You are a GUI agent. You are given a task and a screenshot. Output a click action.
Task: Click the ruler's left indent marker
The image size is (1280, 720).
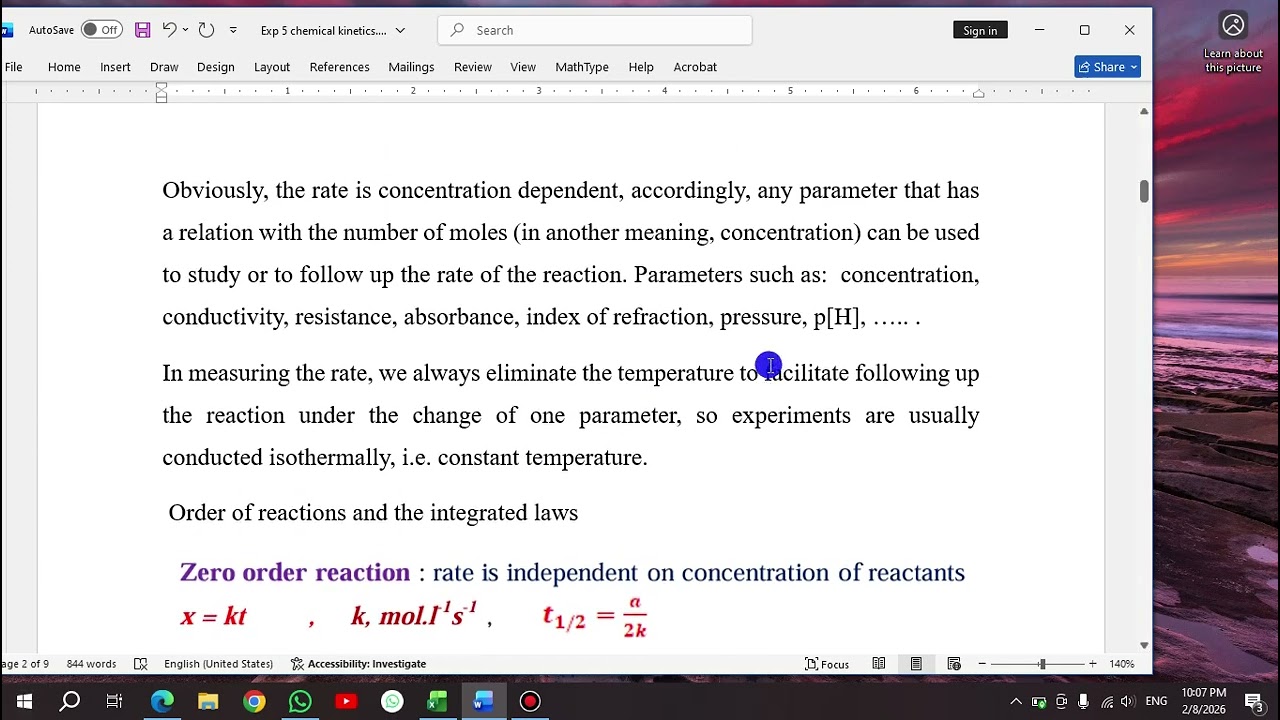(161, 93)
